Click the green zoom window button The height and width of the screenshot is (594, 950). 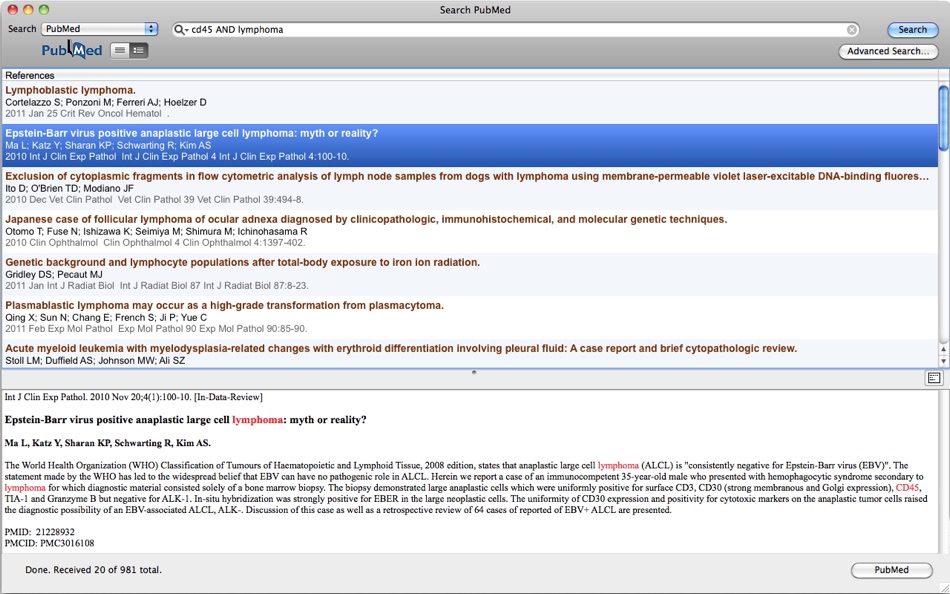click(x=44, y=10)
